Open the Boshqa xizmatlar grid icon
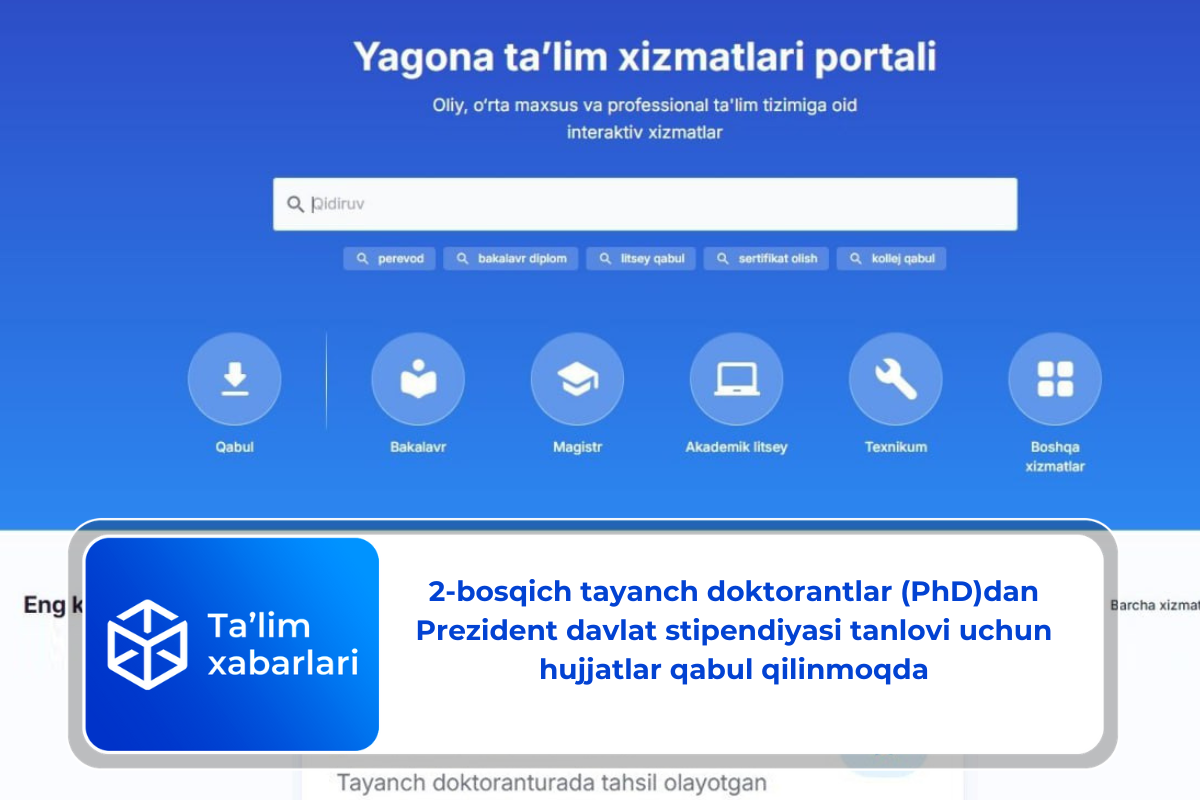 [x=1054, y=379]
